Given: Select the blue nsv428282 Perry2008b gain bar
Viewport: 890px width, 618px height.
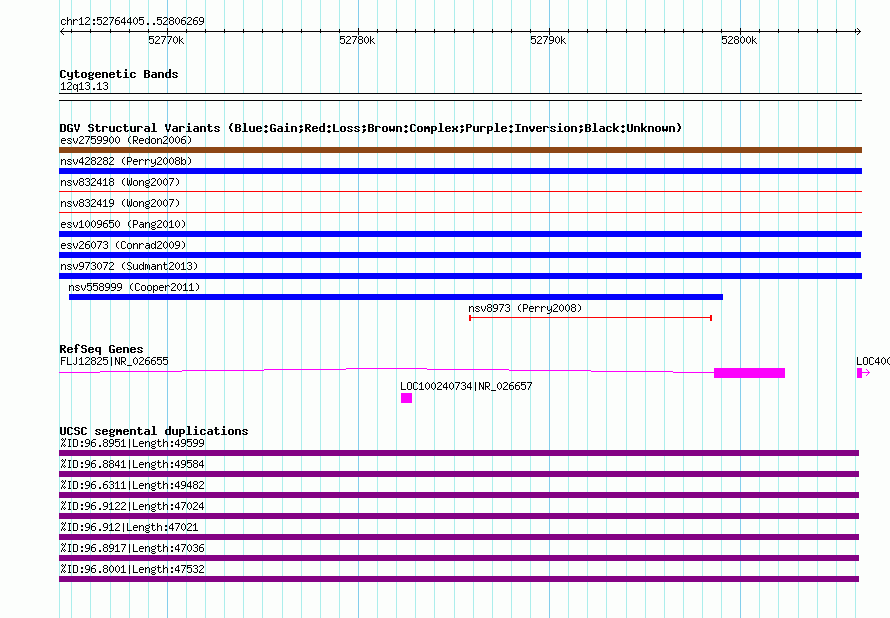Looking at the screenshot, I should pos(460,171).
